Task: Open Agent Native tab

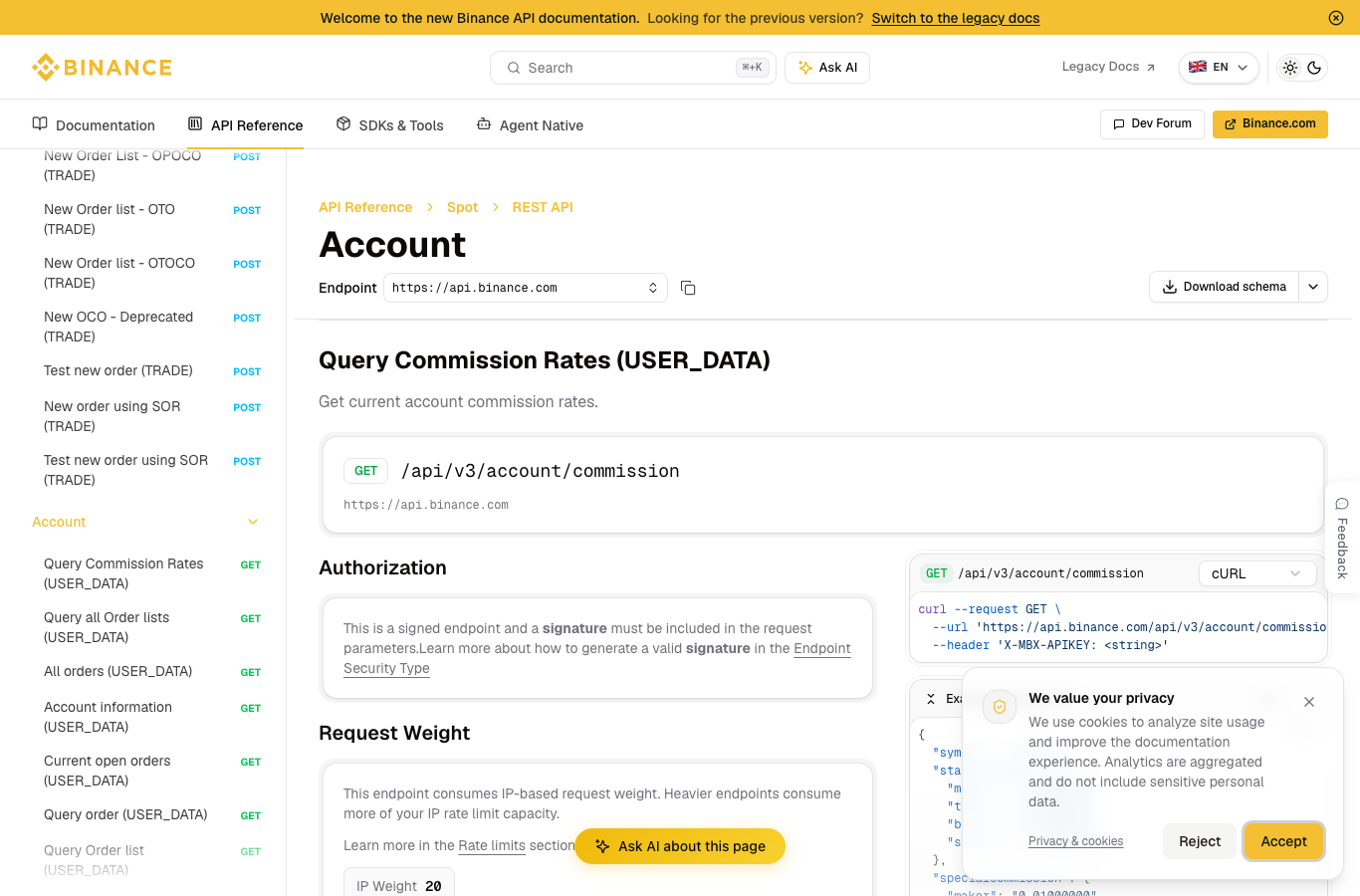Action: [x=530, y=125]
